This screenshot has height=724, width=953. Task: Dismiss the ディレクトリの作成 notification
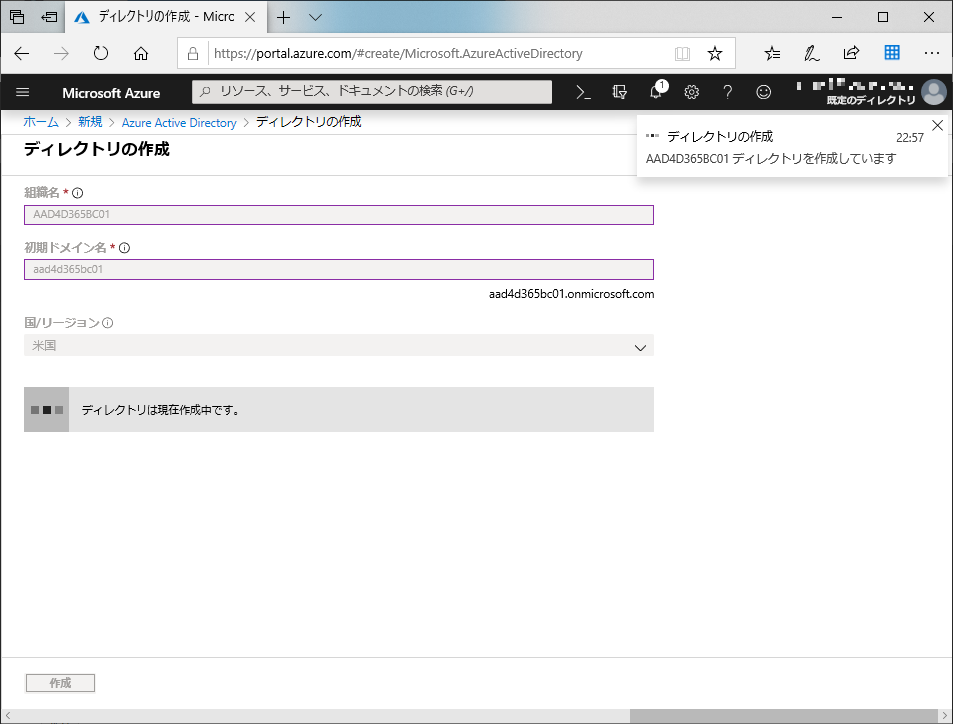pyautogui.click(x=937, y=125)
